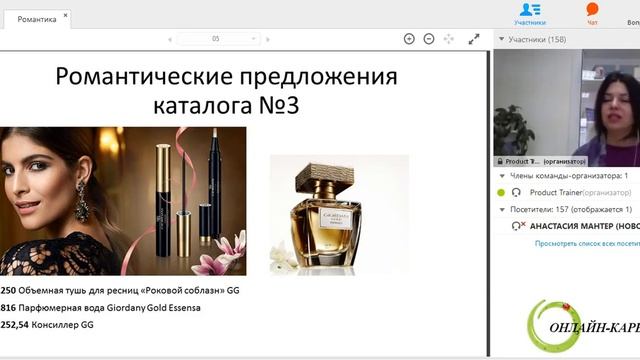The height and width of the screenshot is (360, 640).
Task: Click the line 250 Объемная тушь для ресниц
Action: [x=120, y=291]
